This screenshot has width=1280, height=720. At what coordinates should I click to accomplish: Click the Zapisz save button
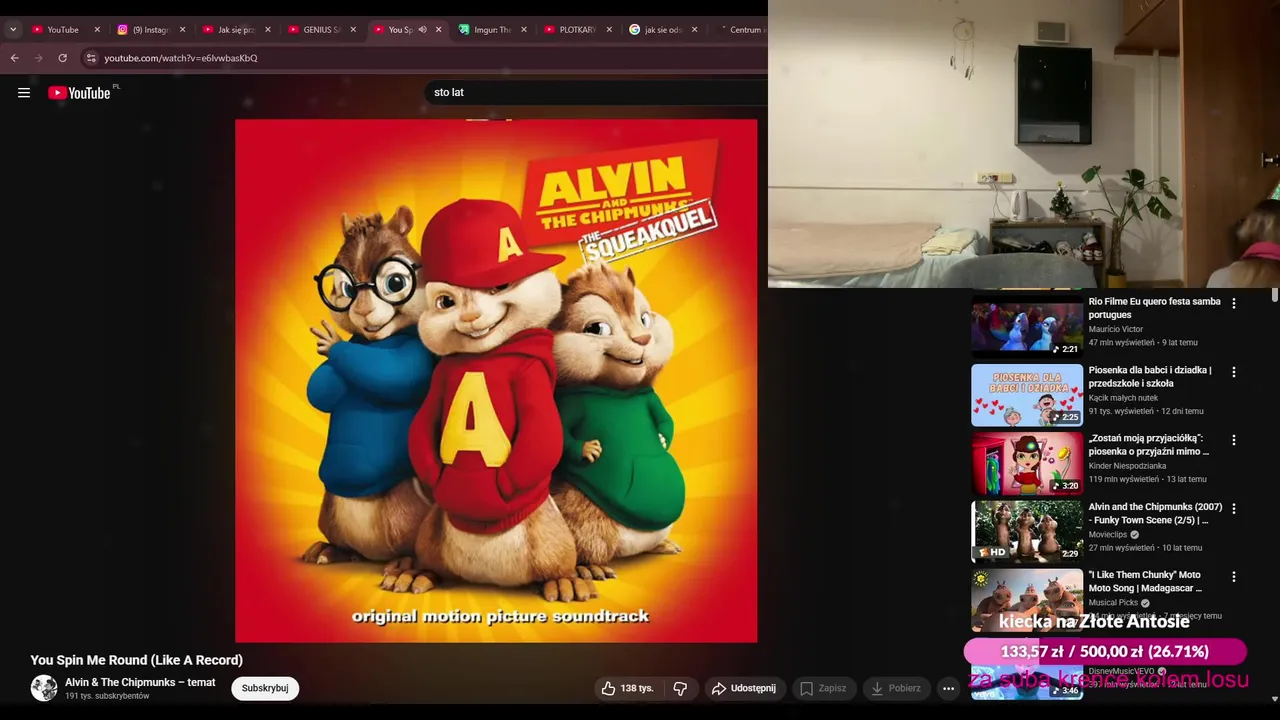(823, 688)
